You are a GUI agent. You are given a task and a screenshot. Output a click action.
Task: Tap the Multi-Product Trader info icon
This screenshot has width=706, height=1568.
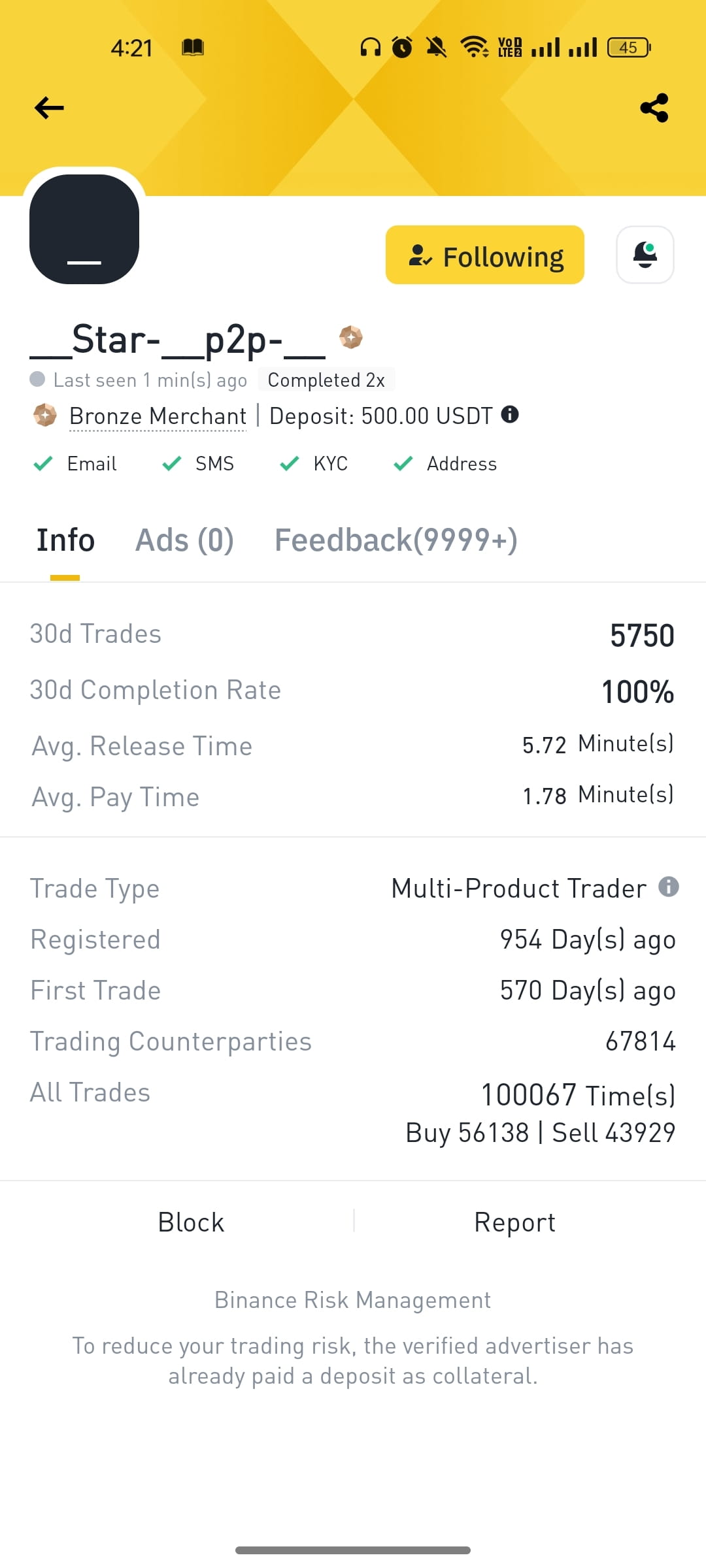tap(668, 887)
